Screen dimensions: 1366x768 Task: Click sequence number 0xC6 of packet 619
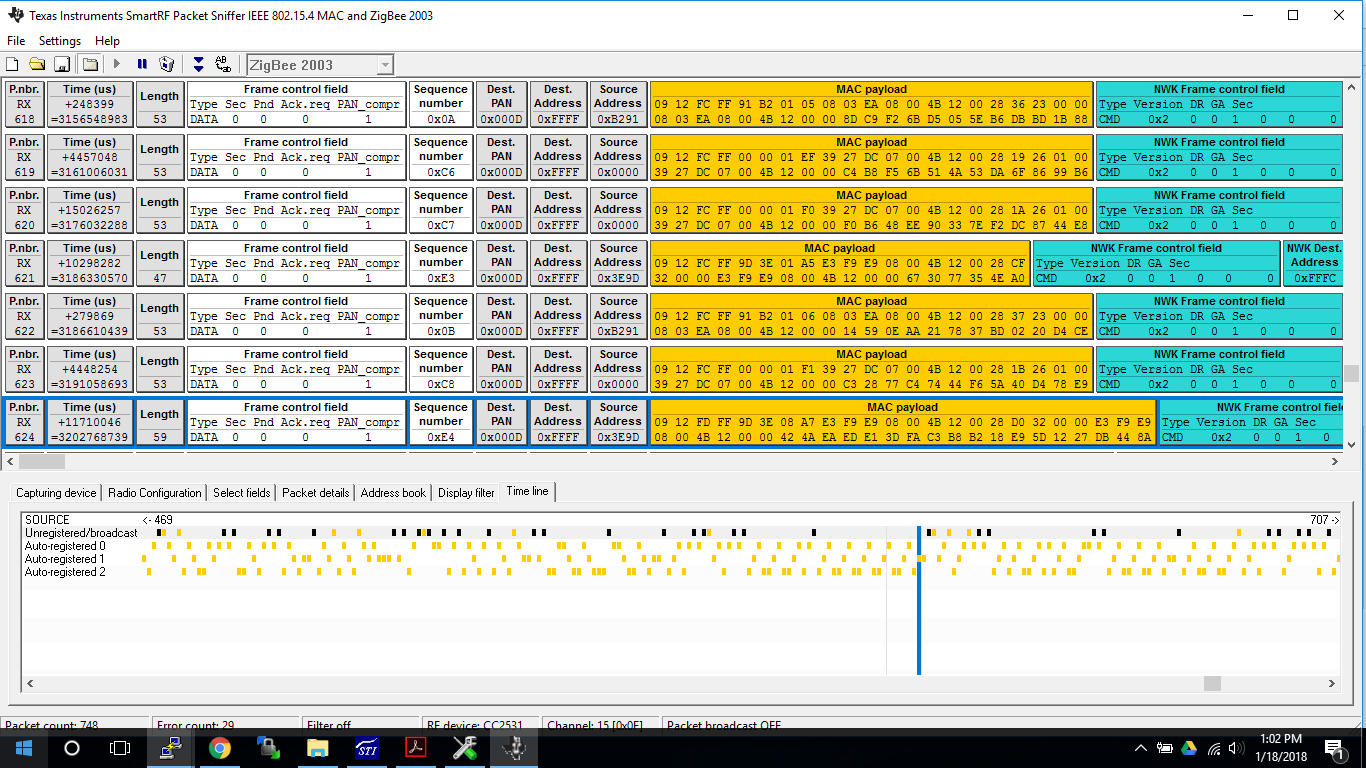click(x=441, y=172)
